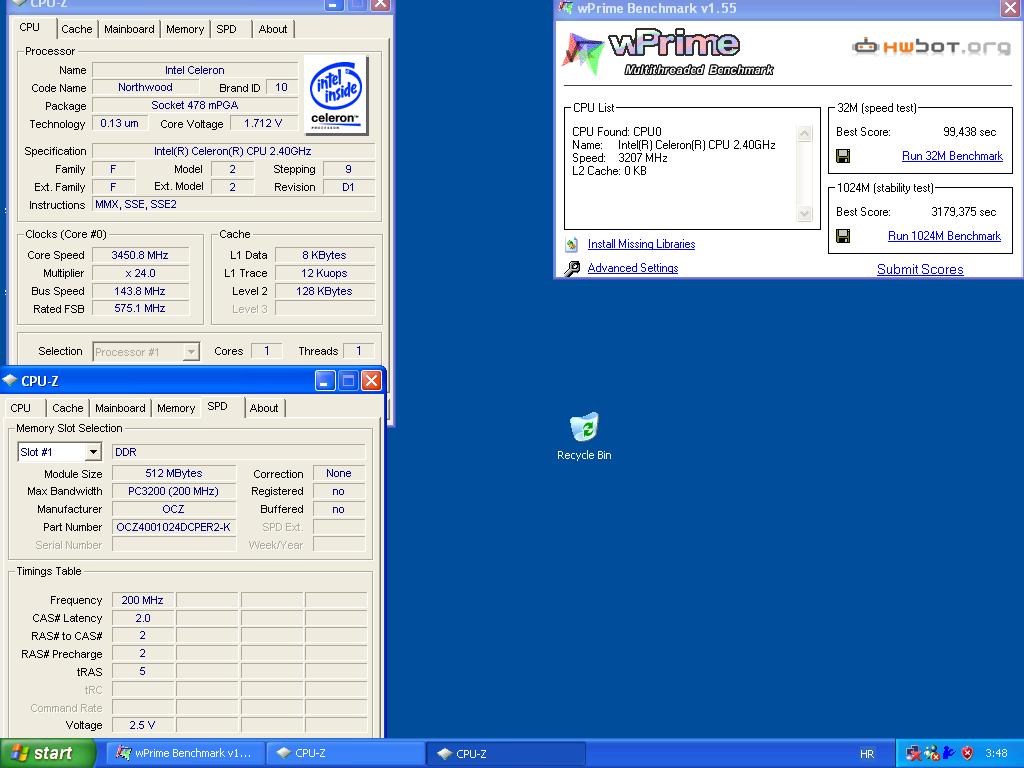1024x768 pixels.
Task: Run the 1024M Benchmark
Action: coord(944,236)
